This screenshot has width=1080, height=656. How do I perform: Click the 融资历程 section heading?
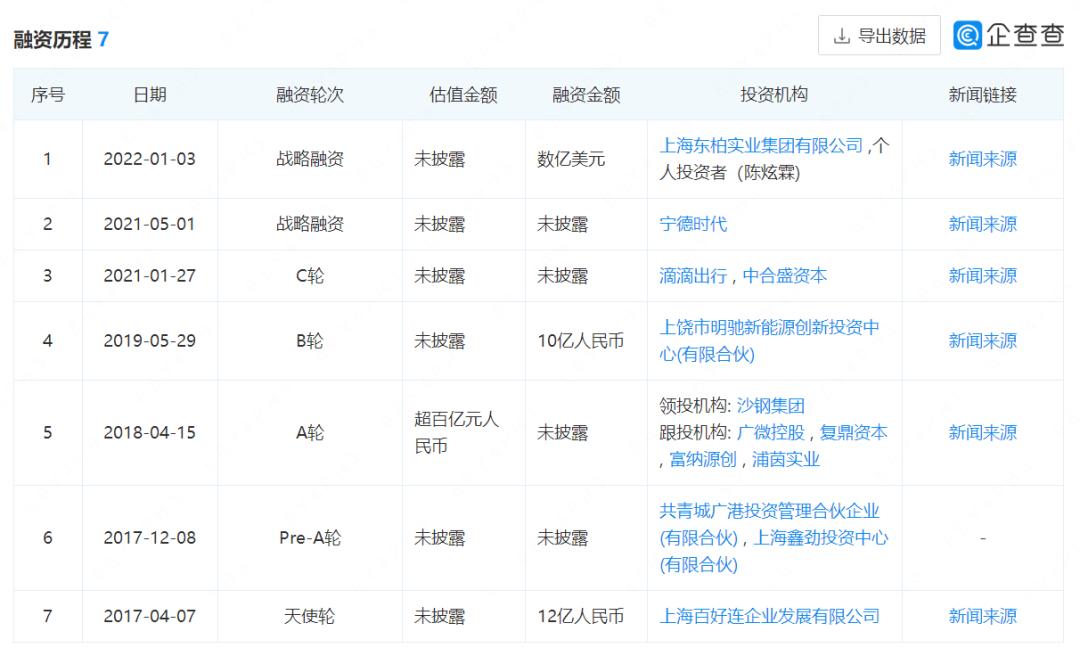tap(52, 39)
